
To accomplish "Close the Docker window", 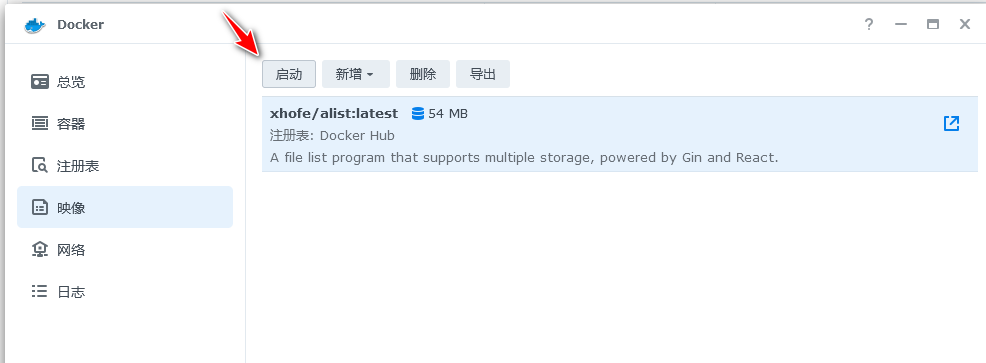I will click(965, 25).
